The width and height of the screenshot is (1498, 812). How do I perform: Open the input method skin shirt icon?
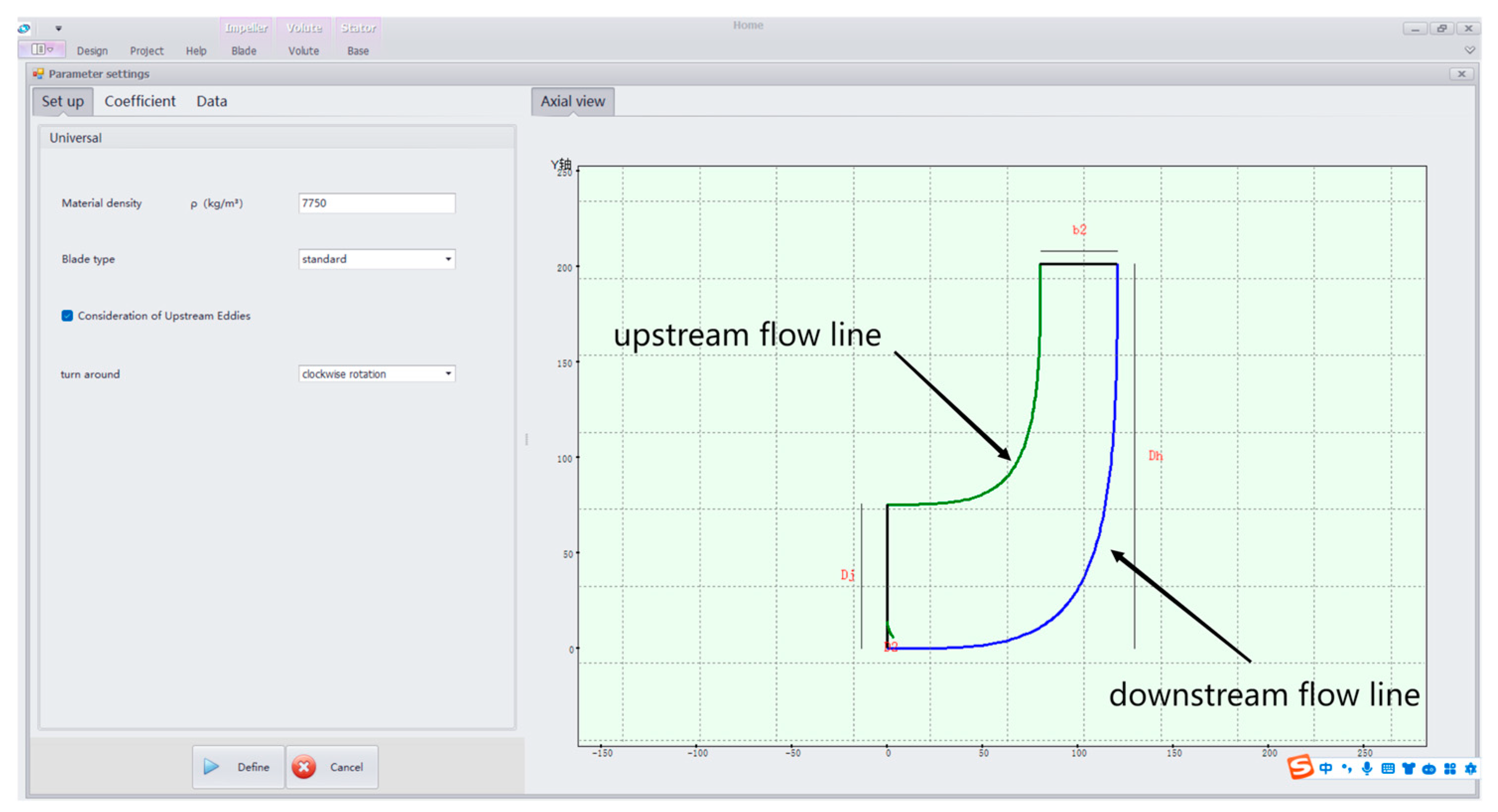tap(1408, 768)
